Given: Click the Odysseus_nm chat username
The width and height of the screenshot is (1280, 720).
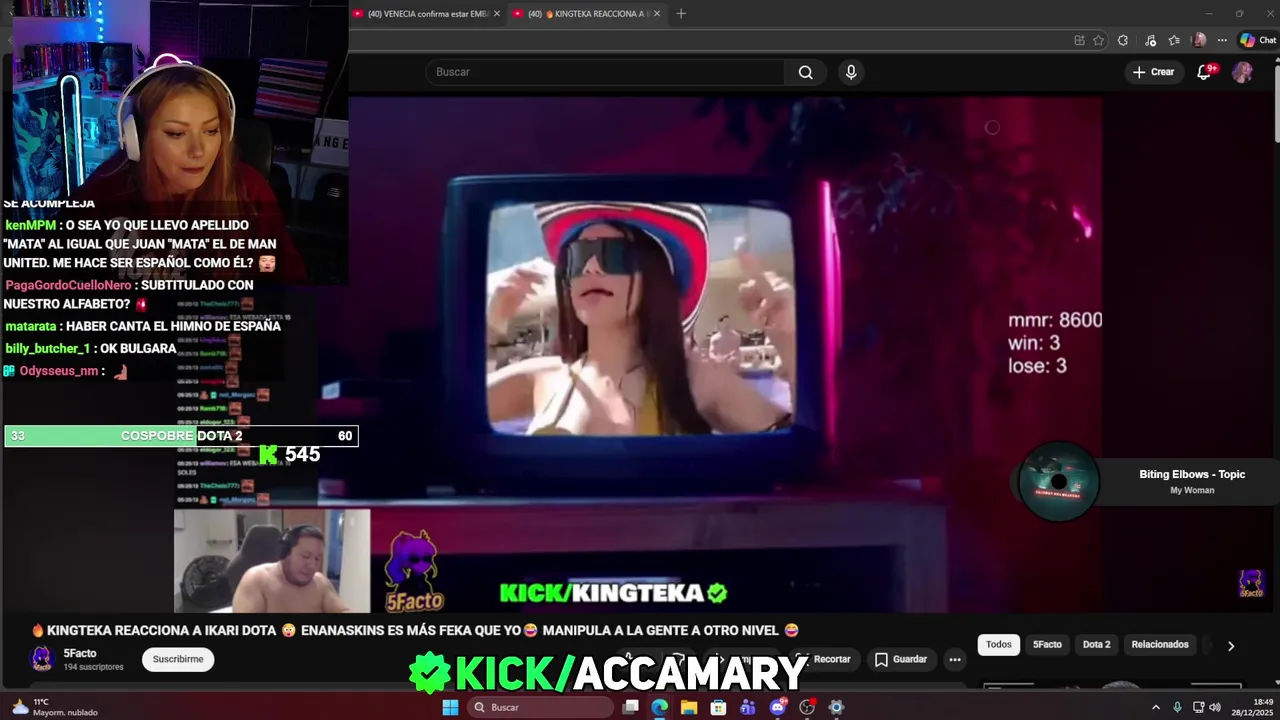Looking at the screenshot, I should click(59, 371).
